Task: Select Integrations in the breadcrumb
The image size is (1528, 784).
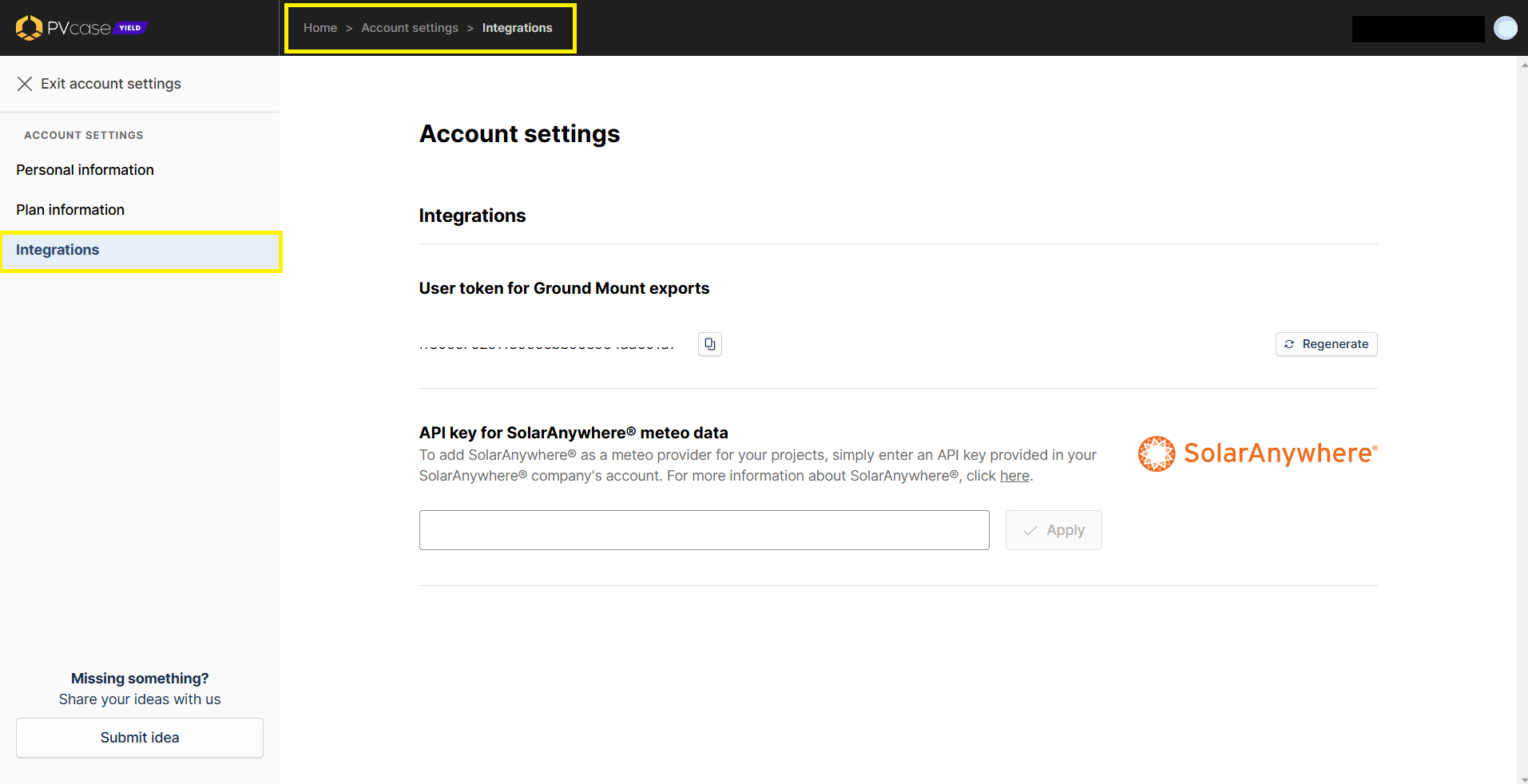Action: [x=517, y=28]
